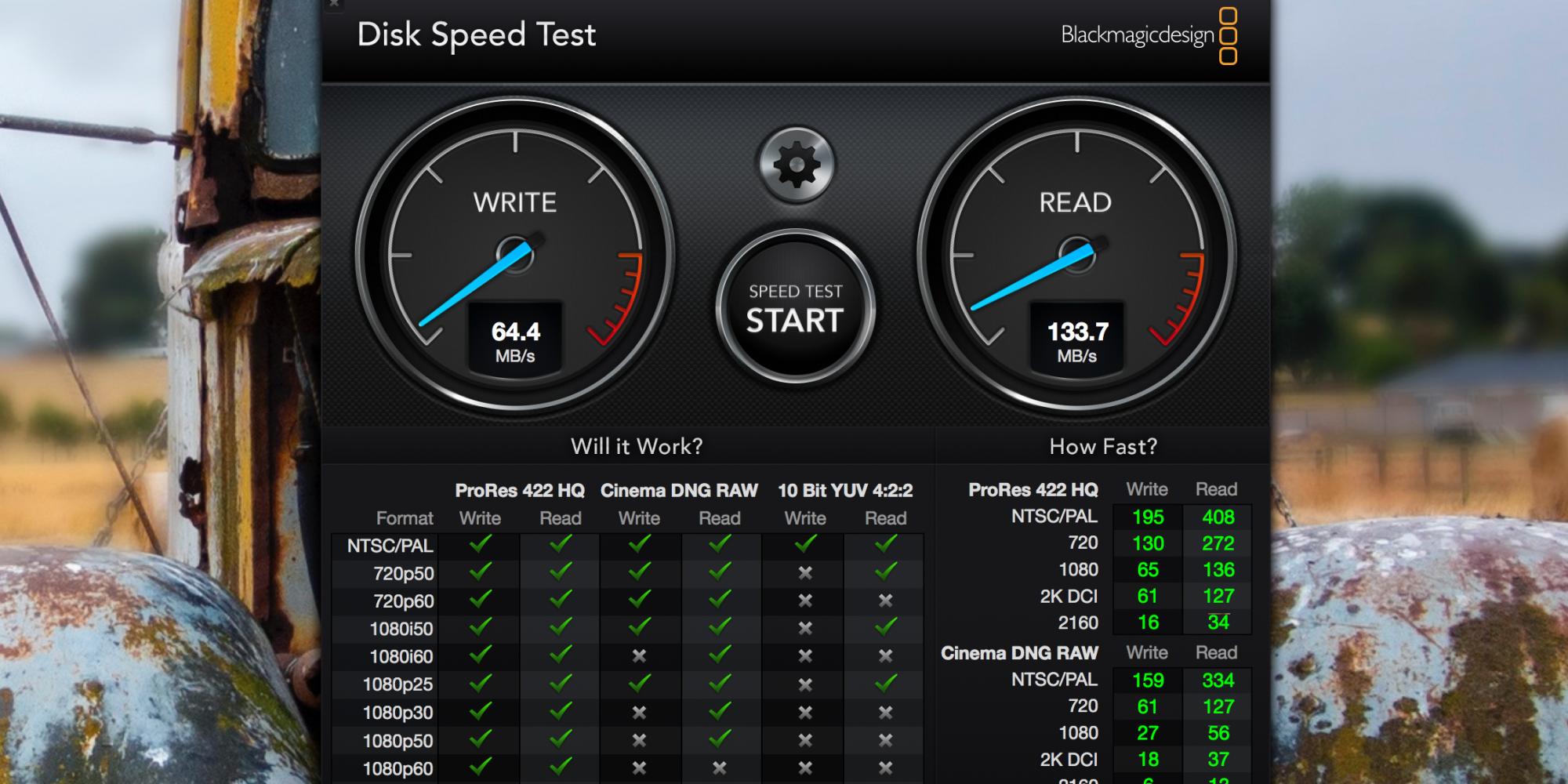The height and width of the screenshot is (784, 1568).
Task: Select Cinema DNG 1080 write value 27
Action: pos(1148,733)
